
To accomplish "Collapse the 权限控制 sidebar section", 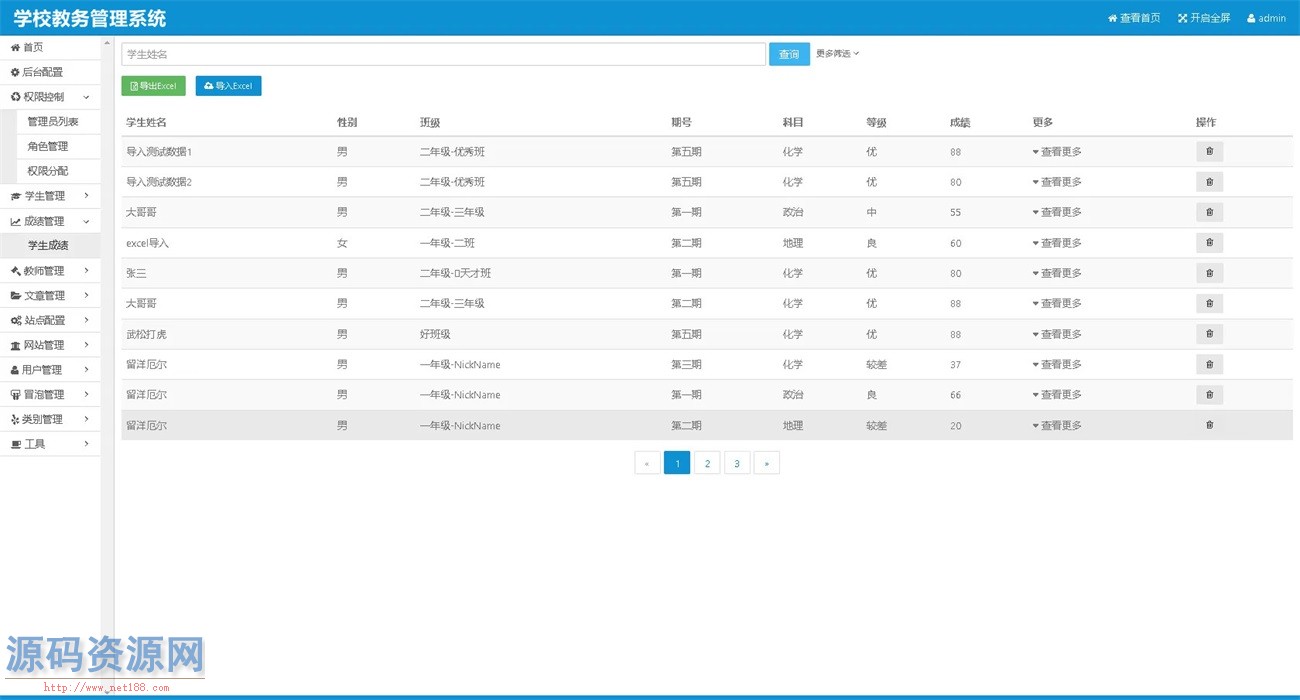I will [50, 97].
